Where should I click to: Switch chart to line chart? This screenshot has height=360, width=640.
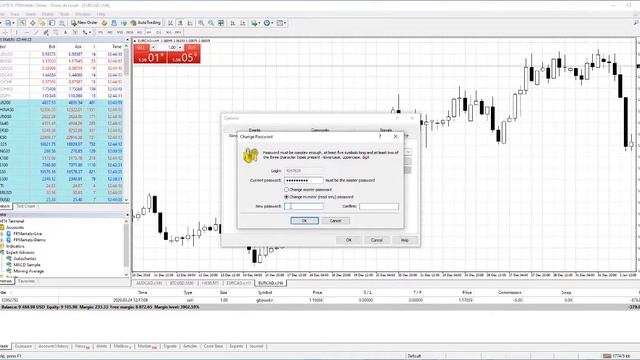click(190, 23)
